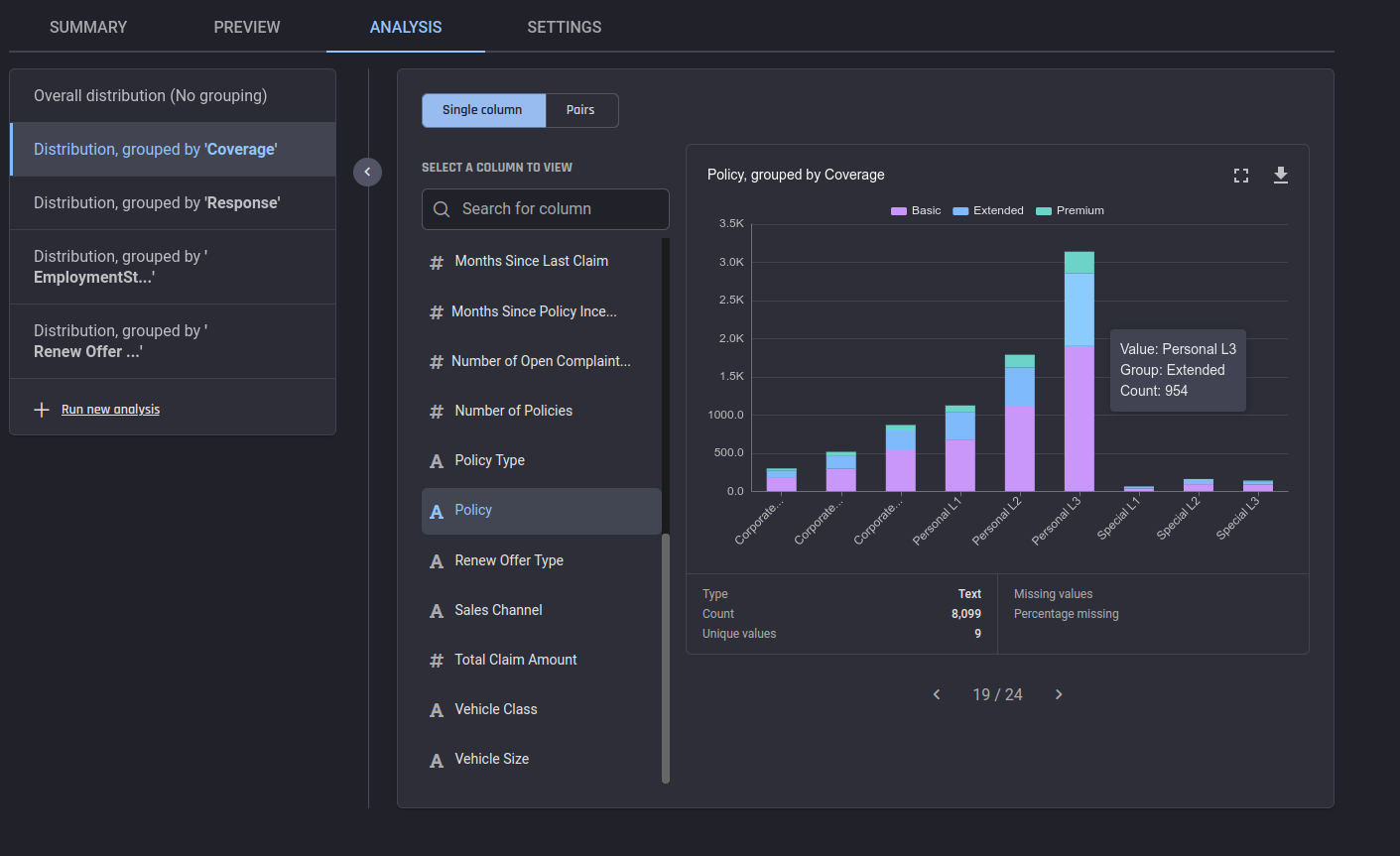Click the Missing values label

pos(1053,594)
